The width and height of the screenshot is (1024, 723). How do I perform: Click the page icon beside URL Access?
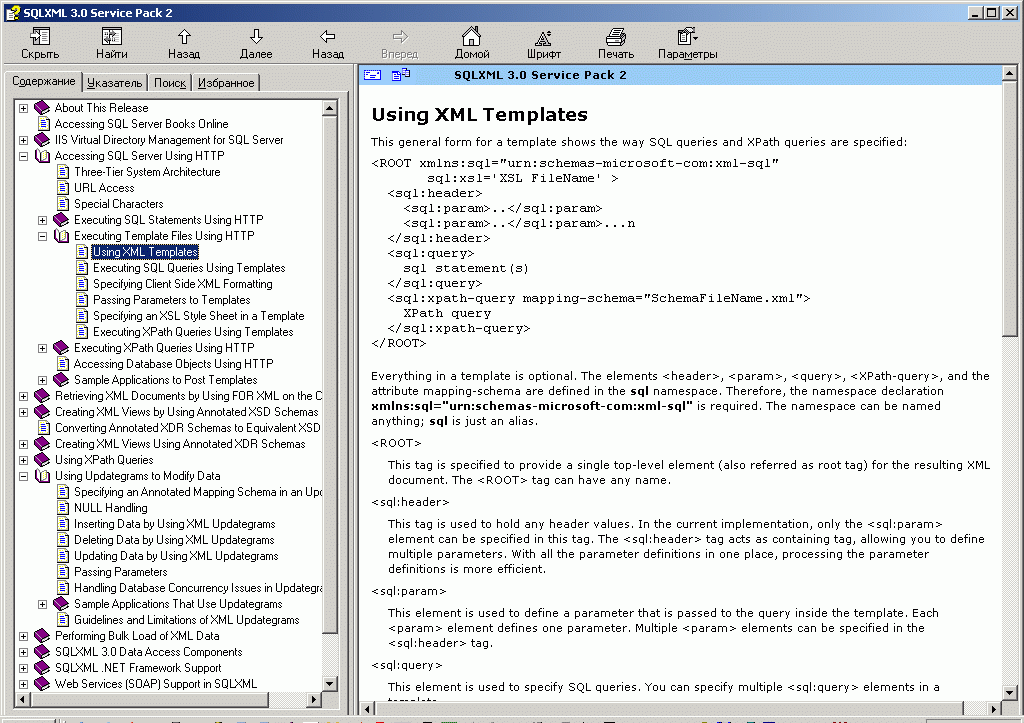pos(63,188)
